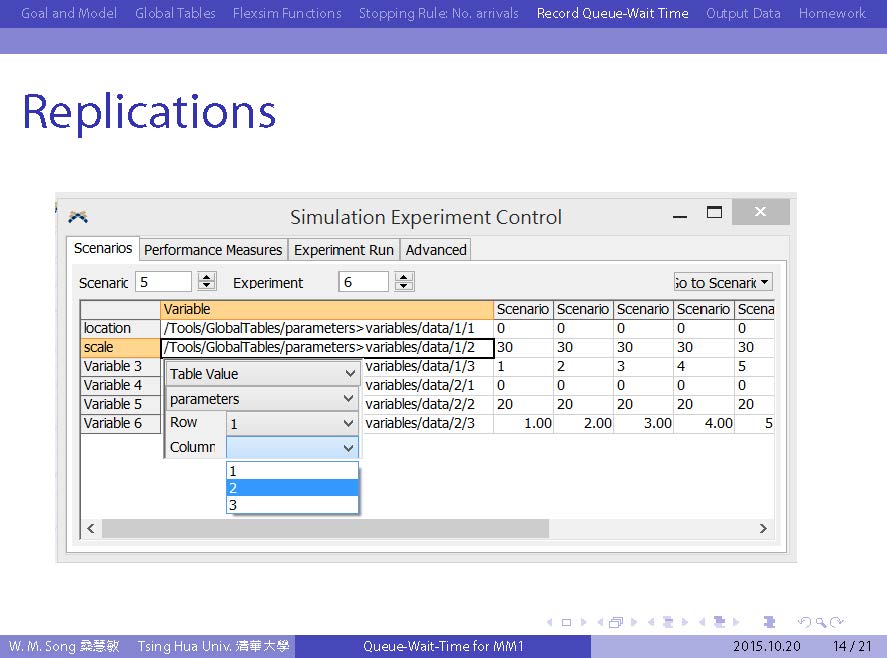Open the Table Value dropdown

point(263,374)
